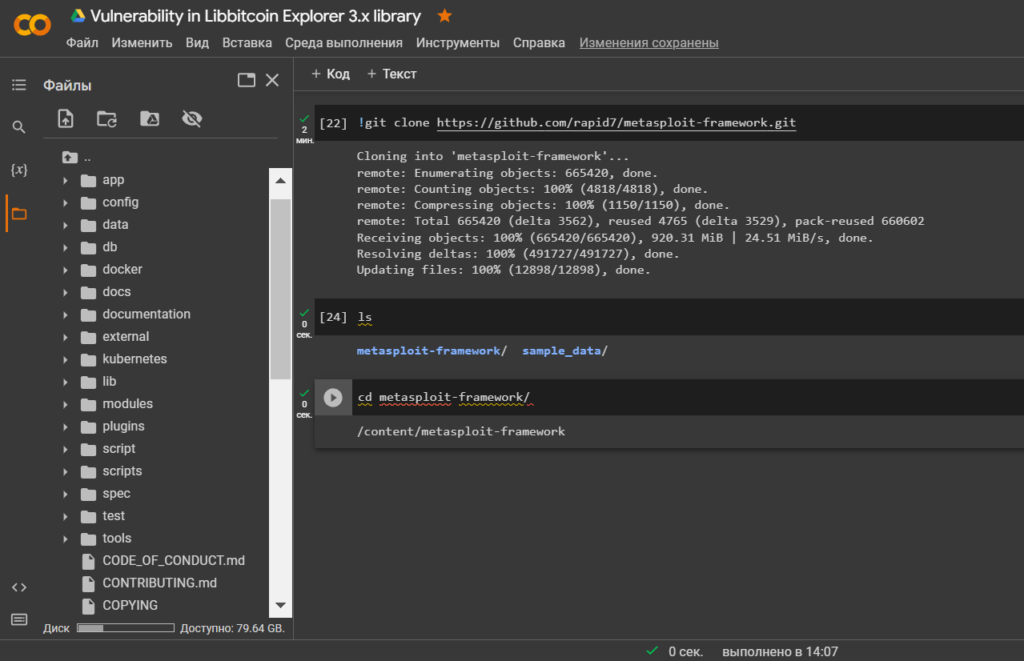This screenshot has width=1024, height=661.
Task: Mount Google Drive in the file browser
Action: click(x=150, y=119)
